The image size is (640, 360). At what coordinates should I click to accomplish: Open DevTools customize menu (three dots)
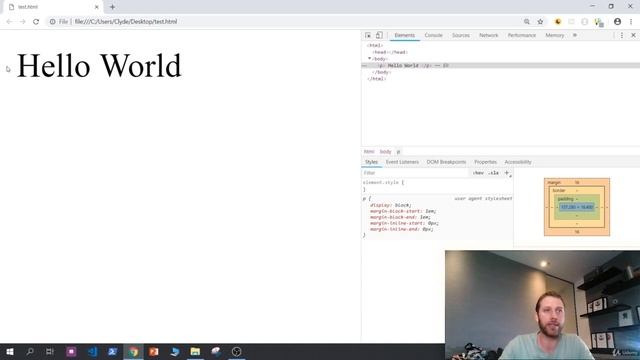tap(622, 36)
